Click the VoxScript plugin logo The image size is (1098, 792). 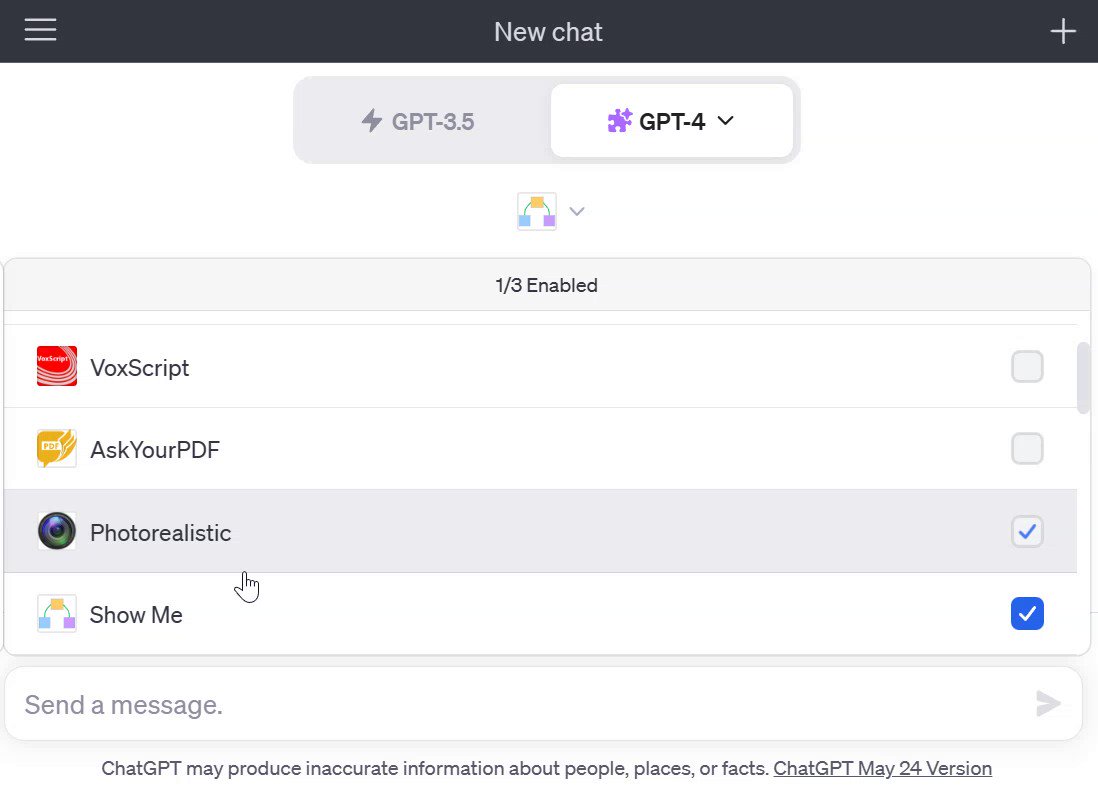click(x=57, y=366)
